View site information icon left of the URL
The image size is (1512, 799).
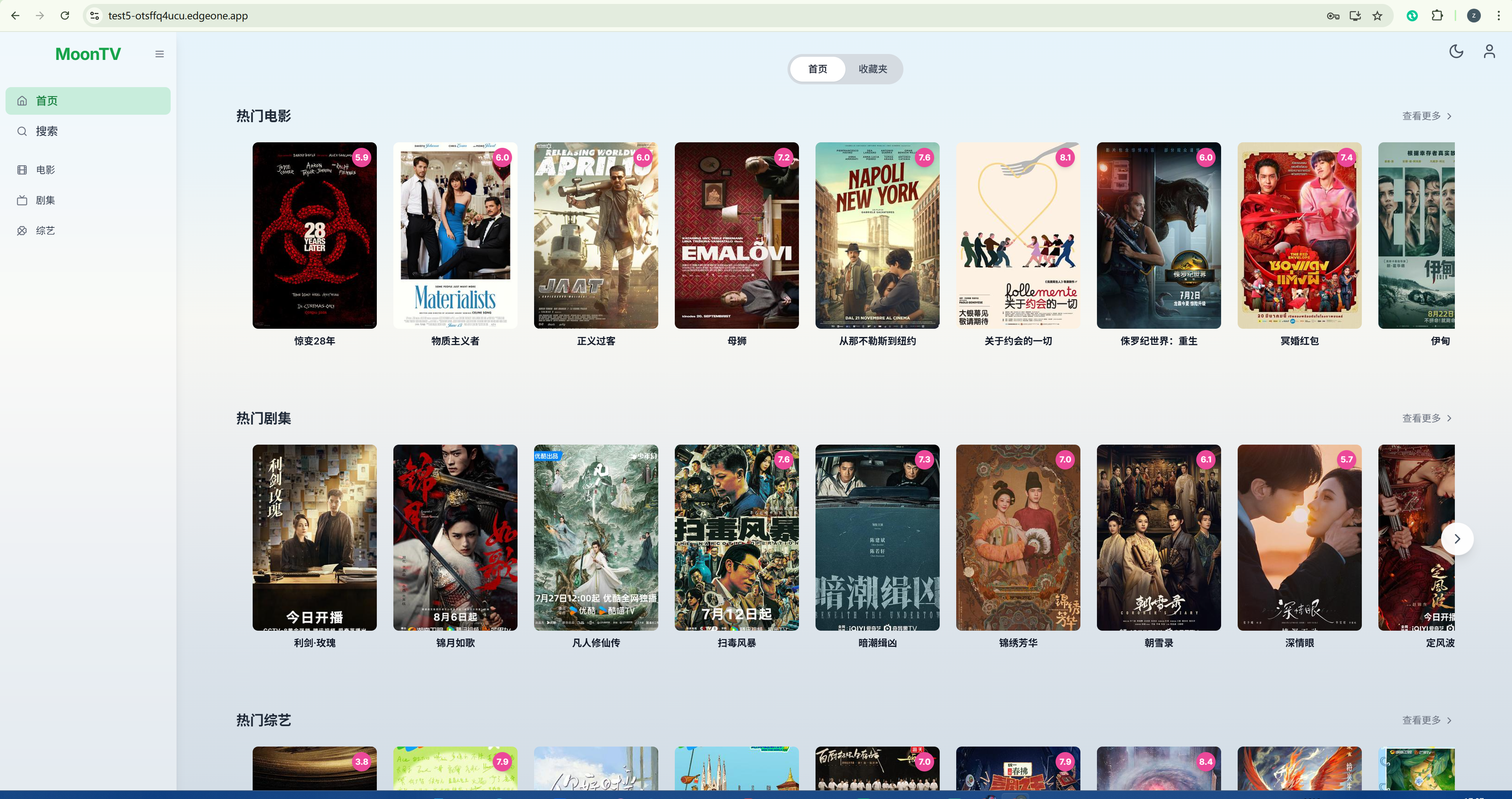[x=95, y=16]
